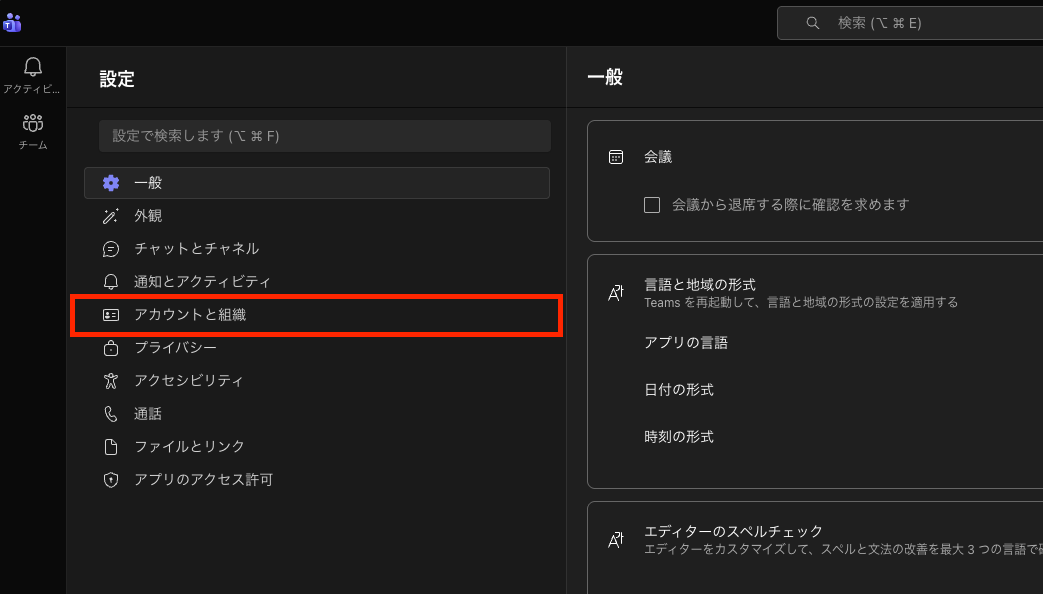The height and width of the screenshot is (594, 1043).
Task: Click the チャットとチャネル chat bubble icon
Action: pyautogui.click(x=111, y=249)
